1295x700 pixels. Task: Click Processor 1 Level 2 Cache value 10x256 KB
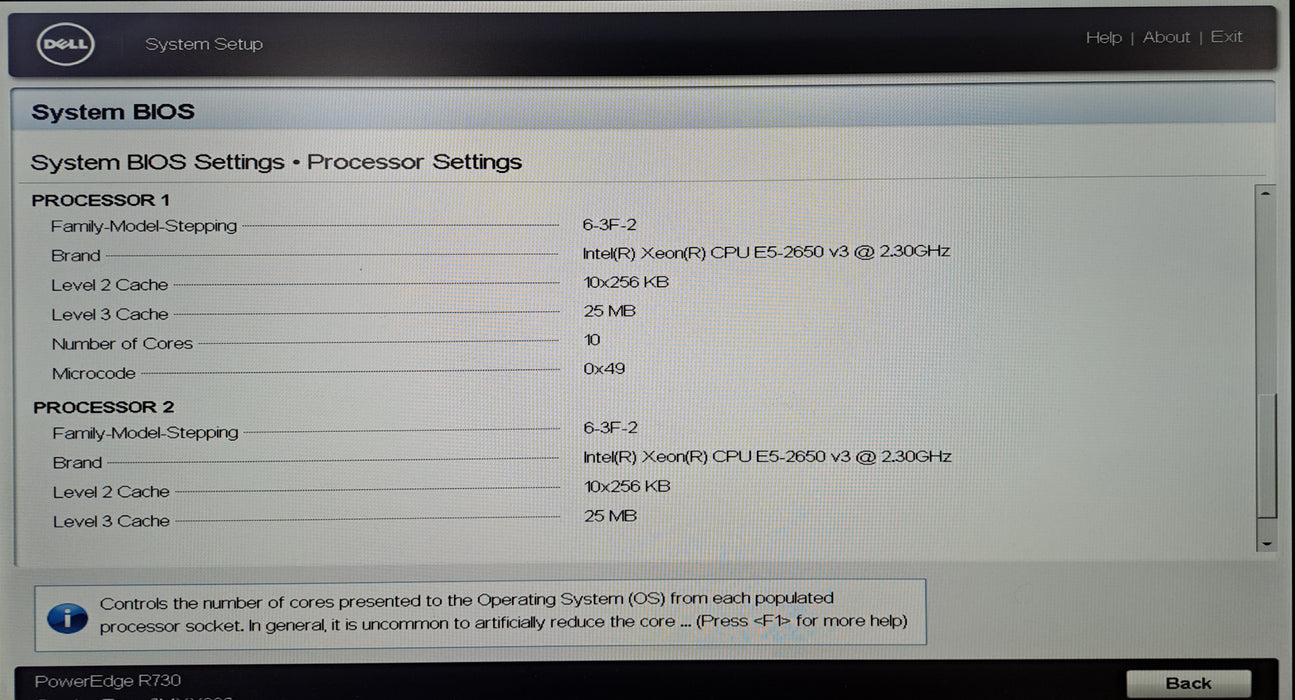(x=626, y=282)
